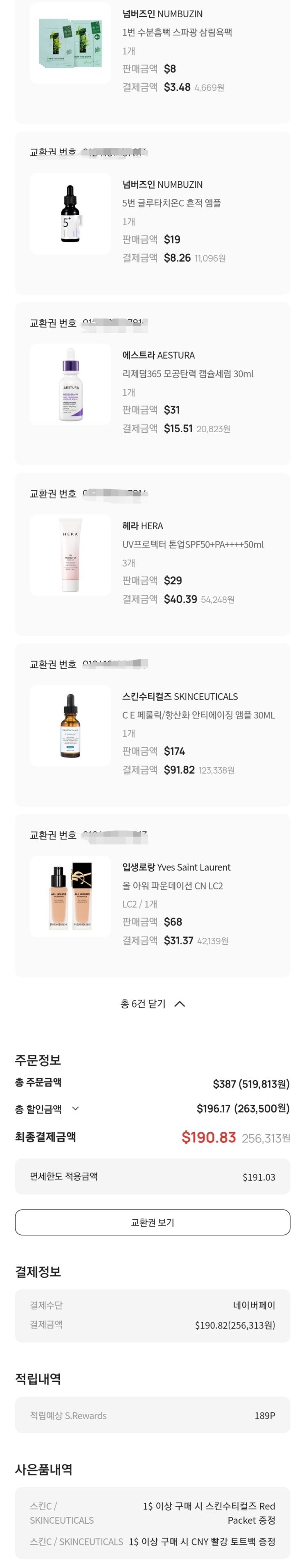Screen dimensions: 304x1568
Task: Open the NUMBUZIN No.5 ampoule thumbnail
Action: [70, 214]
